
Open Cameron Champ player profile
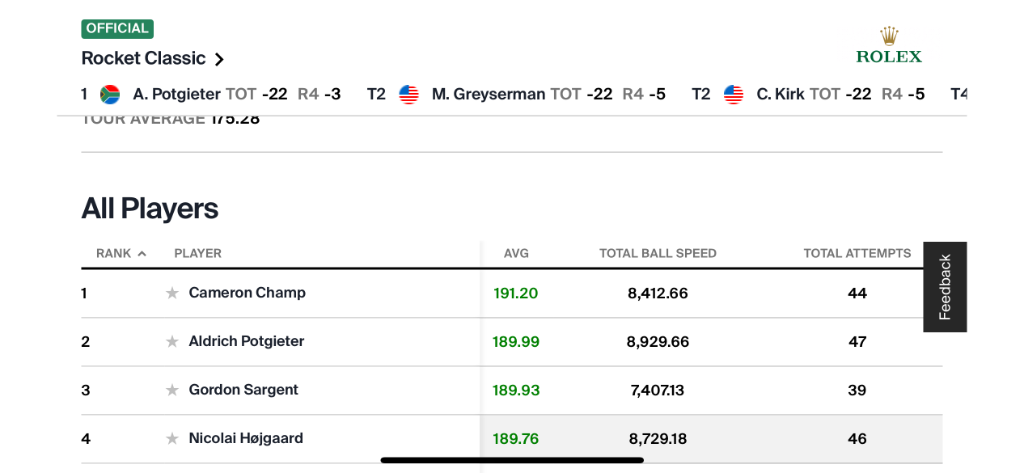tap(247, 293)
